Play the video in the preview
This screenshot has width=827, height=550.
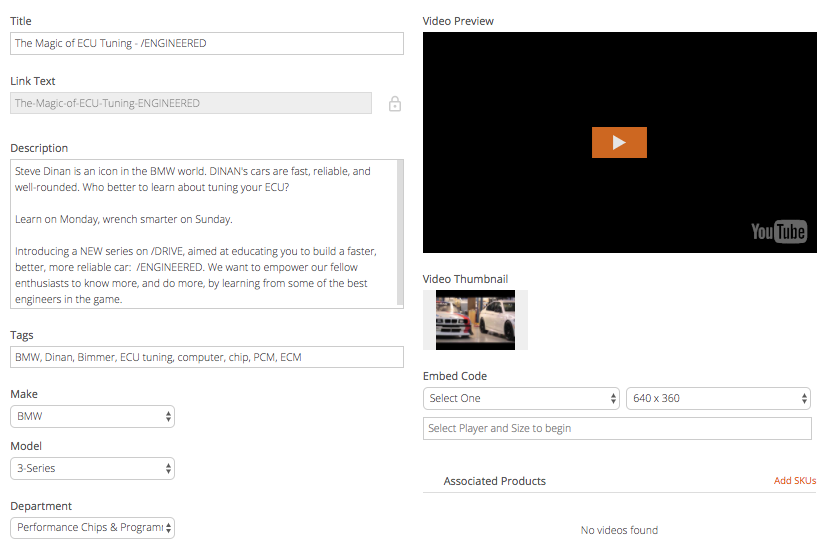(619, 142)
